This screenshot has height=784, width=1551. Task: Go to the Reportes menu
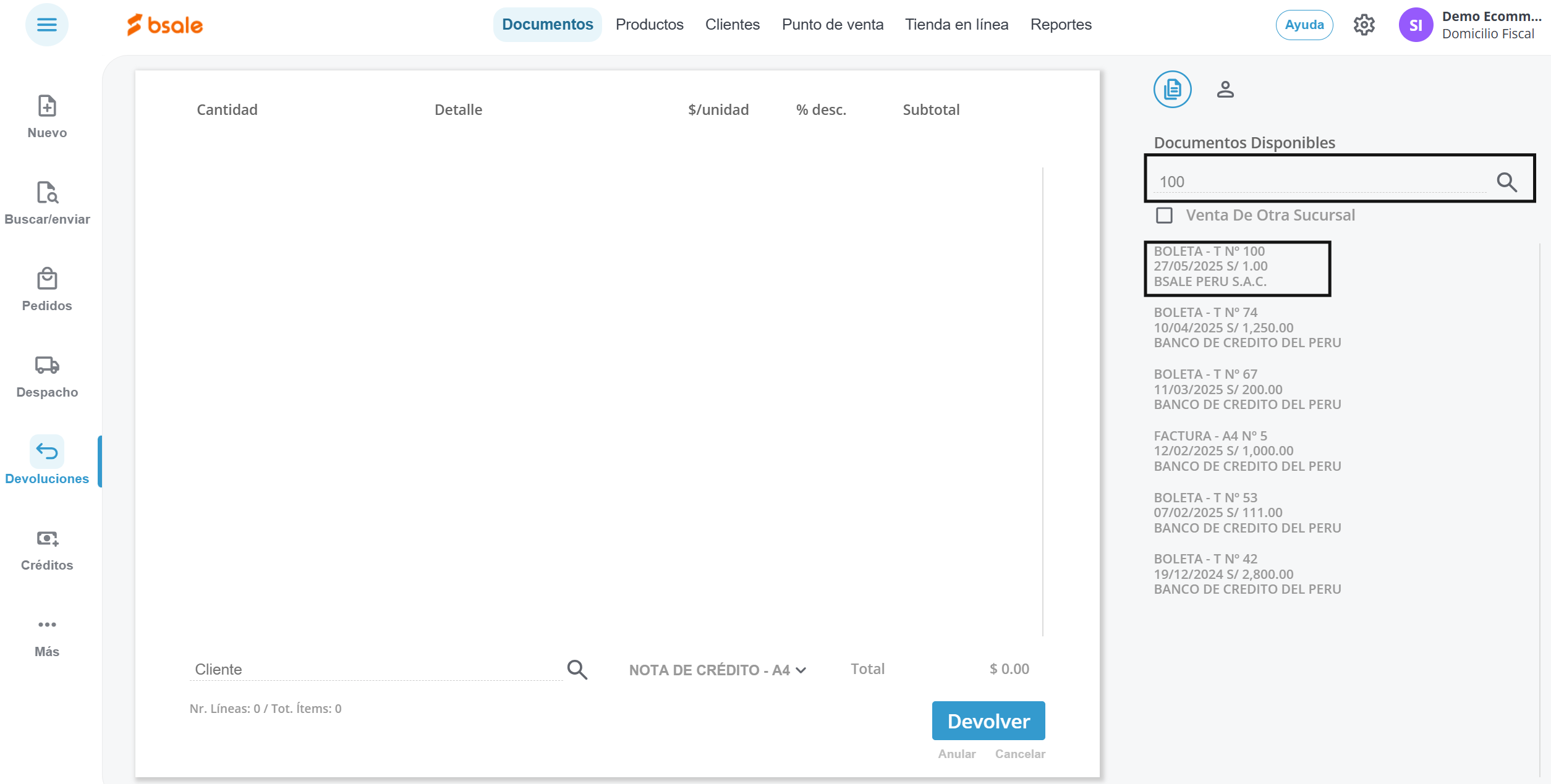(1061, 25)
